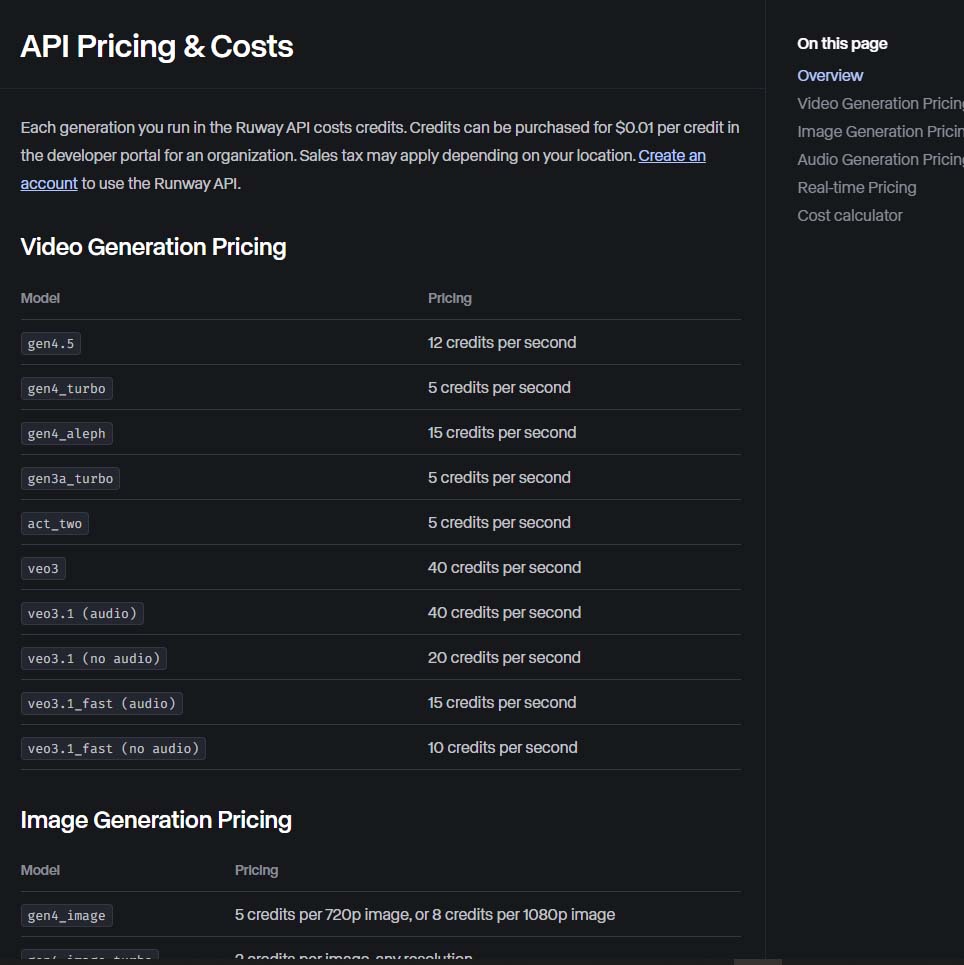Select the veo3.1 (no audio) tag

(x=94, y=658)
